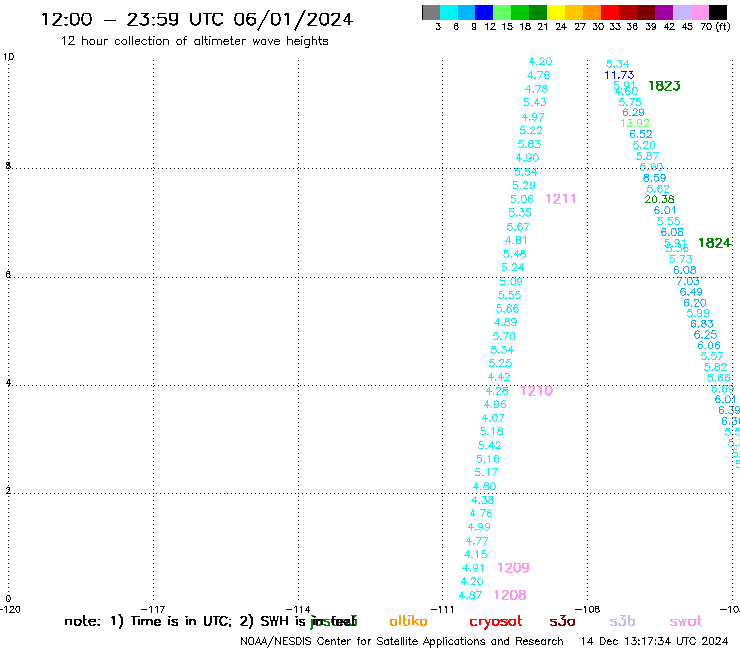
Task: Click the green track time label 1823
Action: coord(664,86)
